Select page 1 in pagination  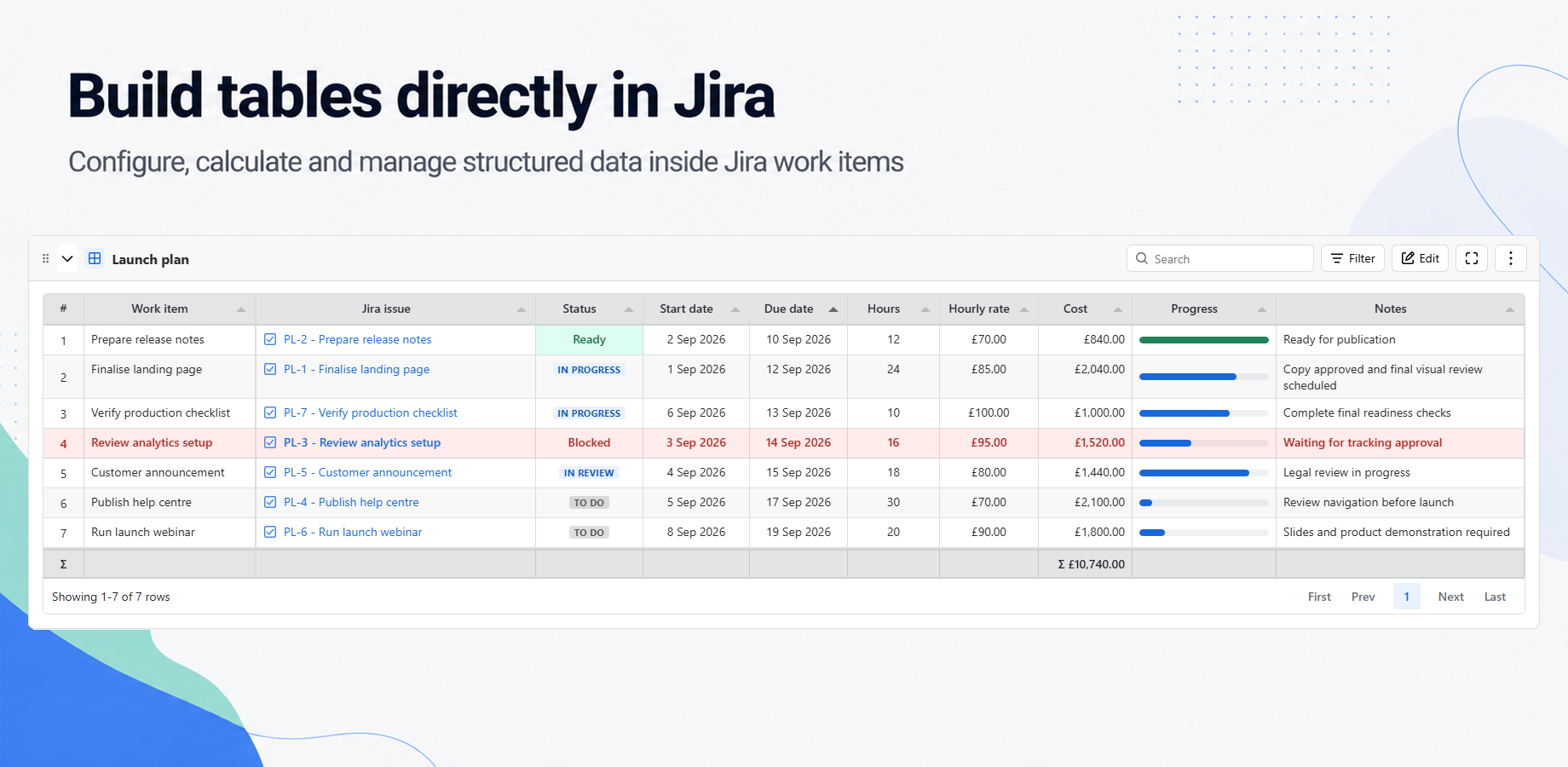(x=1407, y=597)
